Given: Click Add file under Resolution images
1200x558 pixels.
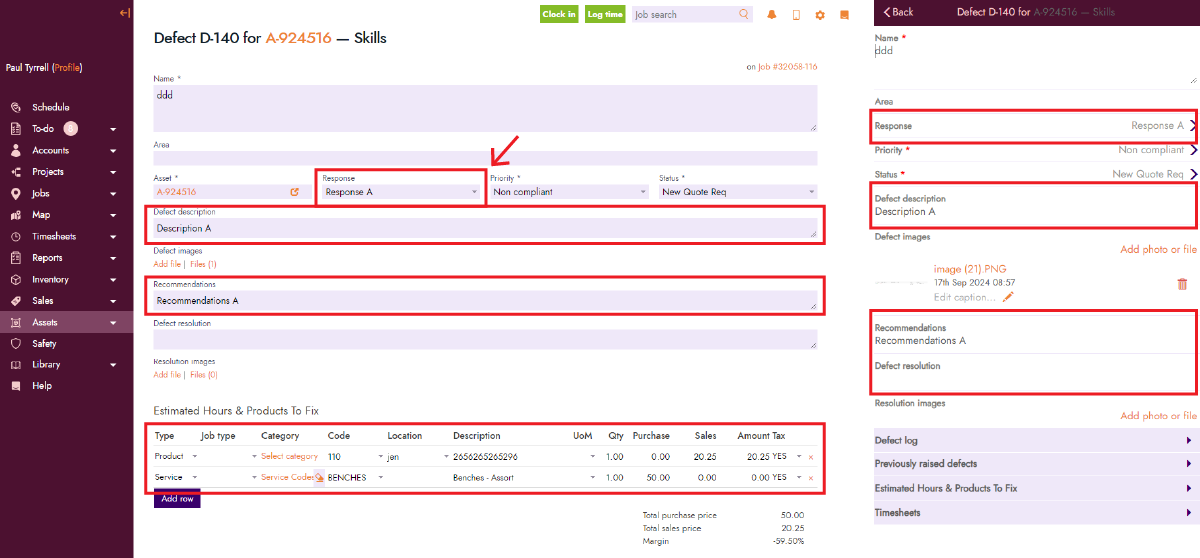Looking at the screenshot, I should (167, 375).
